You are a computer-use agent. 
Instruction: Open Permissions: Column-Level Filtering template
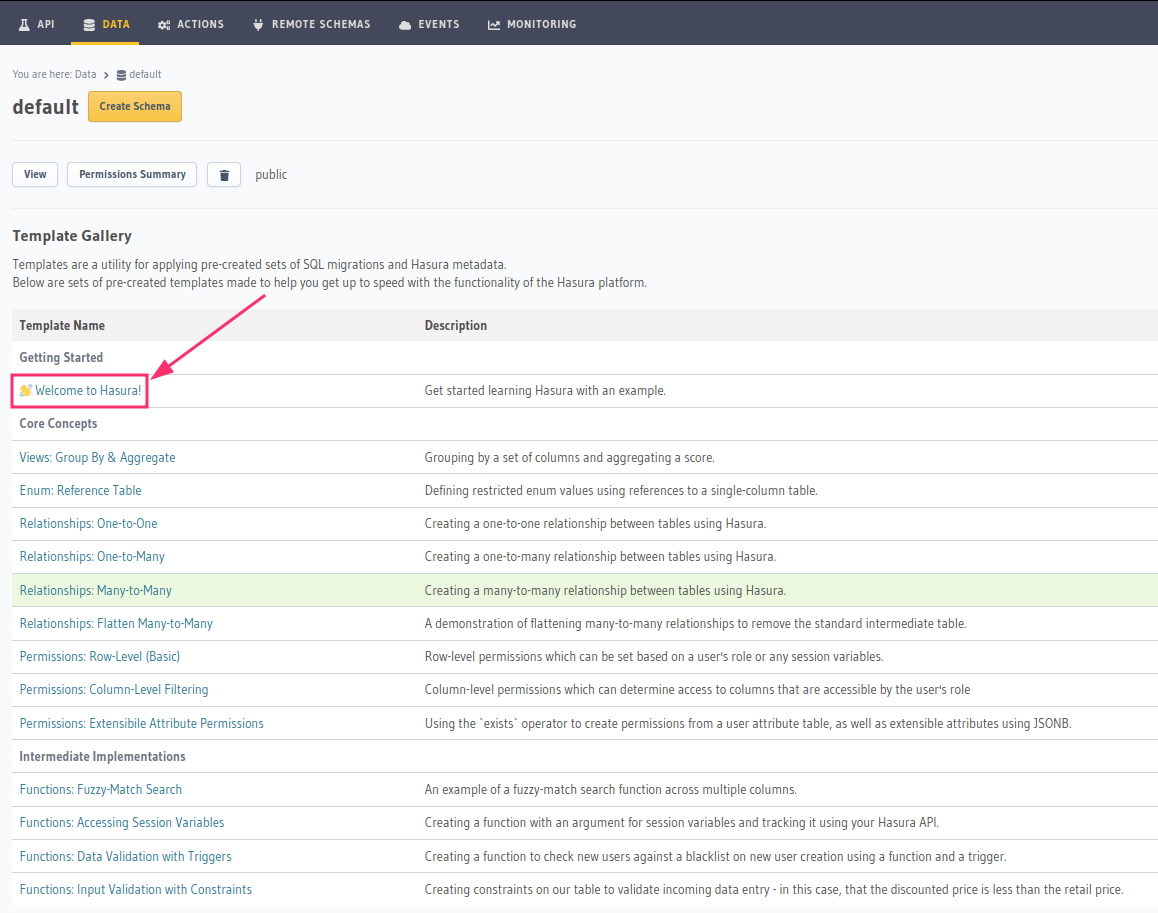(x=114, y=689)
